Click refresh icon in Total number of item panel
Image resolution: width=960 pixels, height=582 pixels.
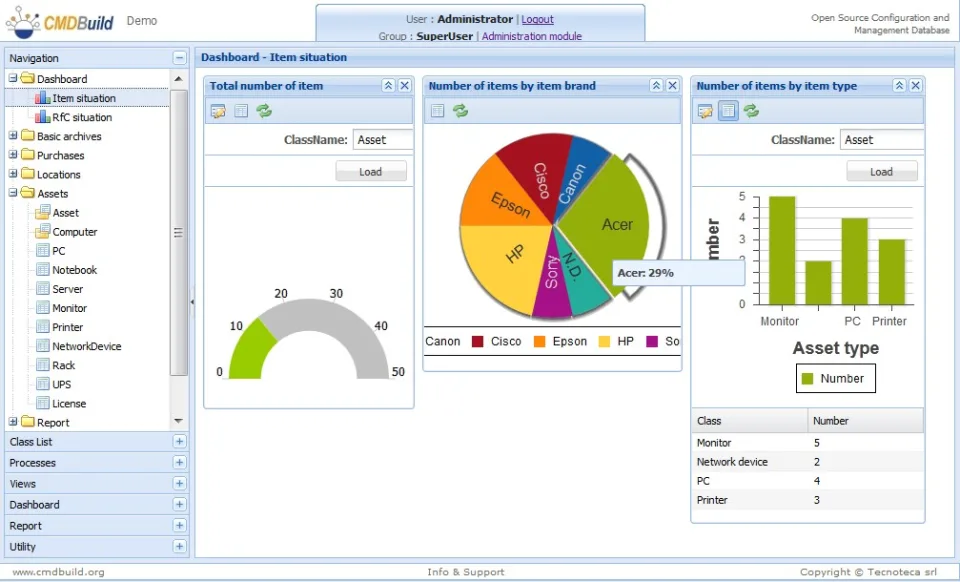click(264, 111)
